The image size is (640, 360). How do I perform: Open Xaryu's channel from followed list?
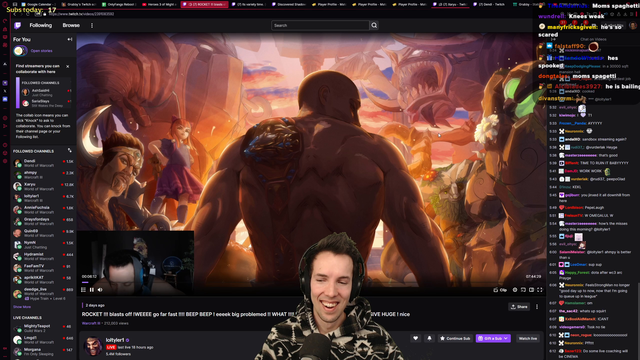[x=43, y=186]
